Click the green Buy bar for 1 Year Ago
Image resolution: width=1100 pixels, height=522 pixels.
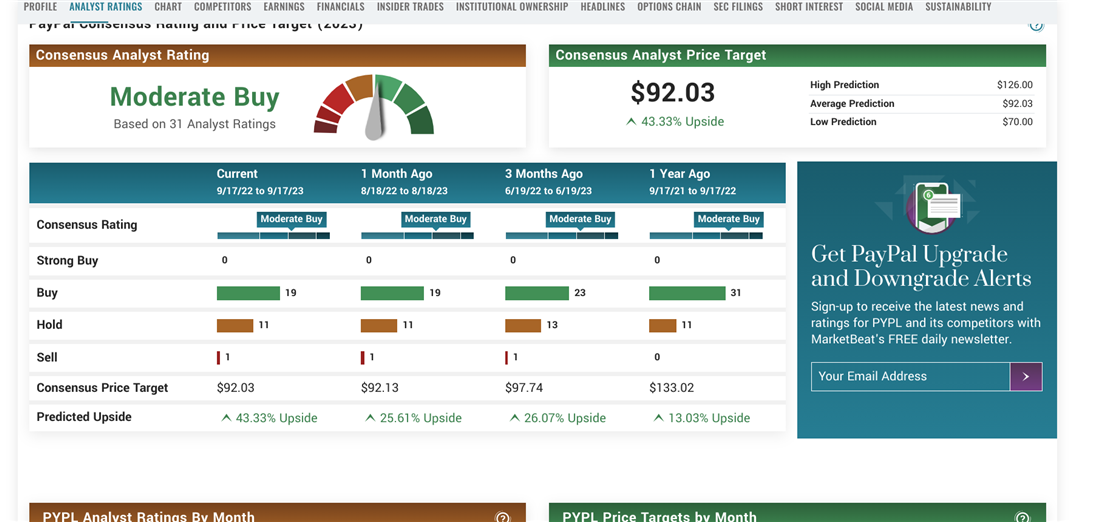(x=687, y=293)
